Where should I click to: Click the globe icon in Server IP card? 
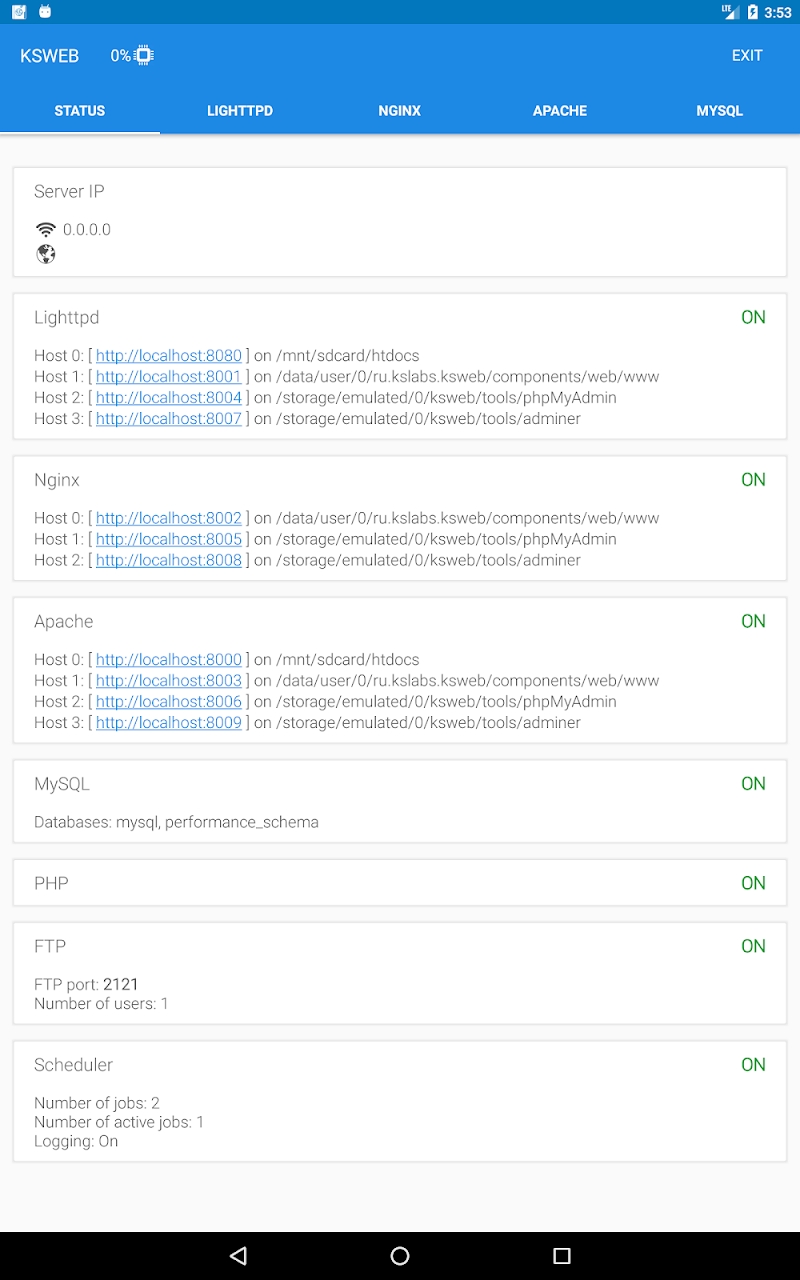pos(44,254)
